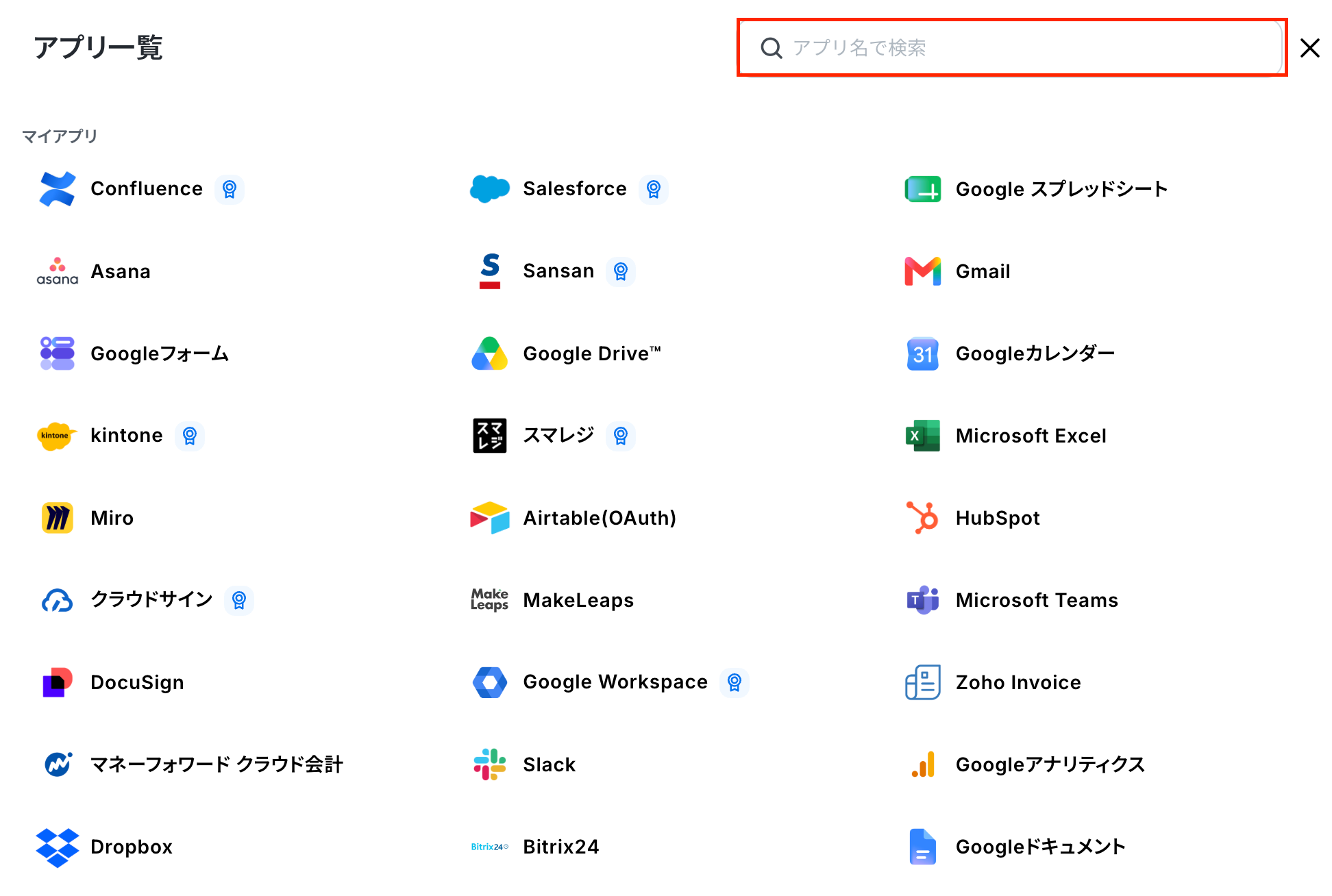Choose the Asana logo icon
1332x896 pixels.
pyautogui.click(x=58, y=271)
